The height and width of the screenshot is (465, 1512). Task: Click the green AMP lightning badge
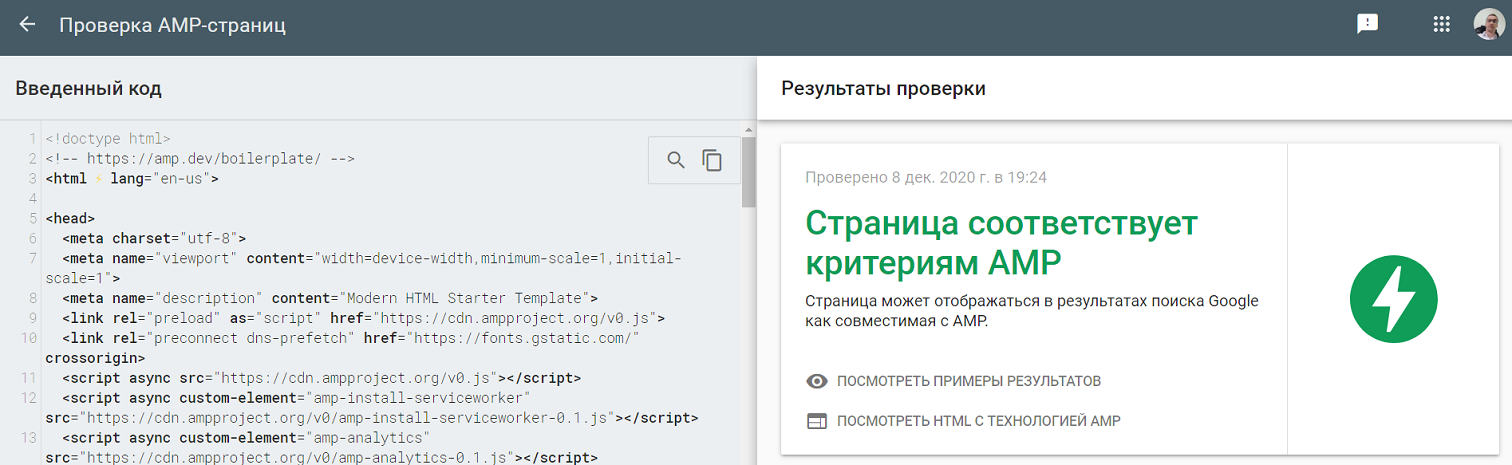[1393, 299]
